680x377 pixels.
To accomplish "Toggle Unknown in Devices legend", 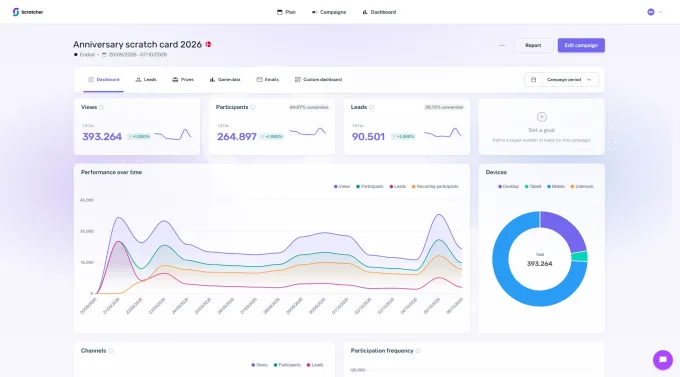I will (x=582, y=187).
